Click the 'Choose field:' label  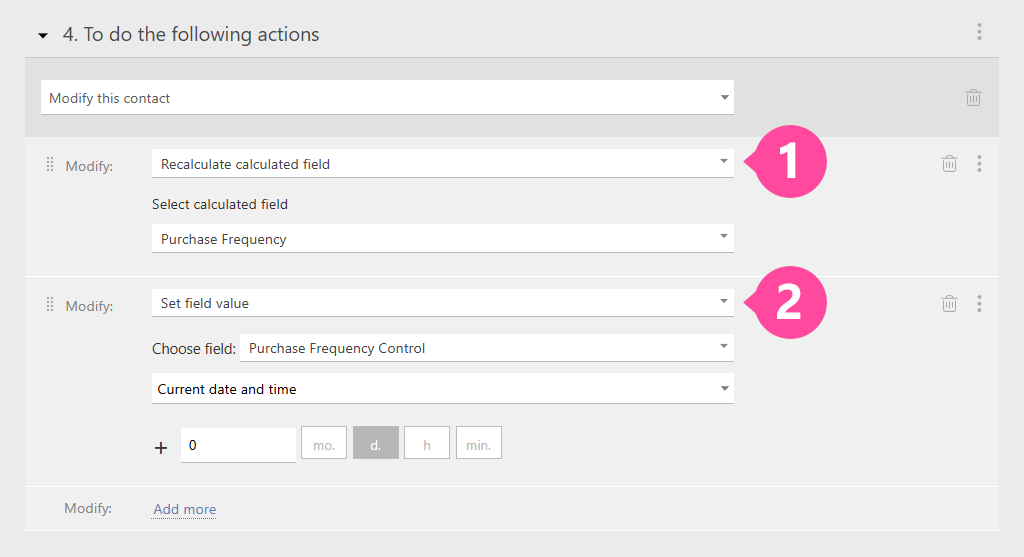(x=193, y=349)
